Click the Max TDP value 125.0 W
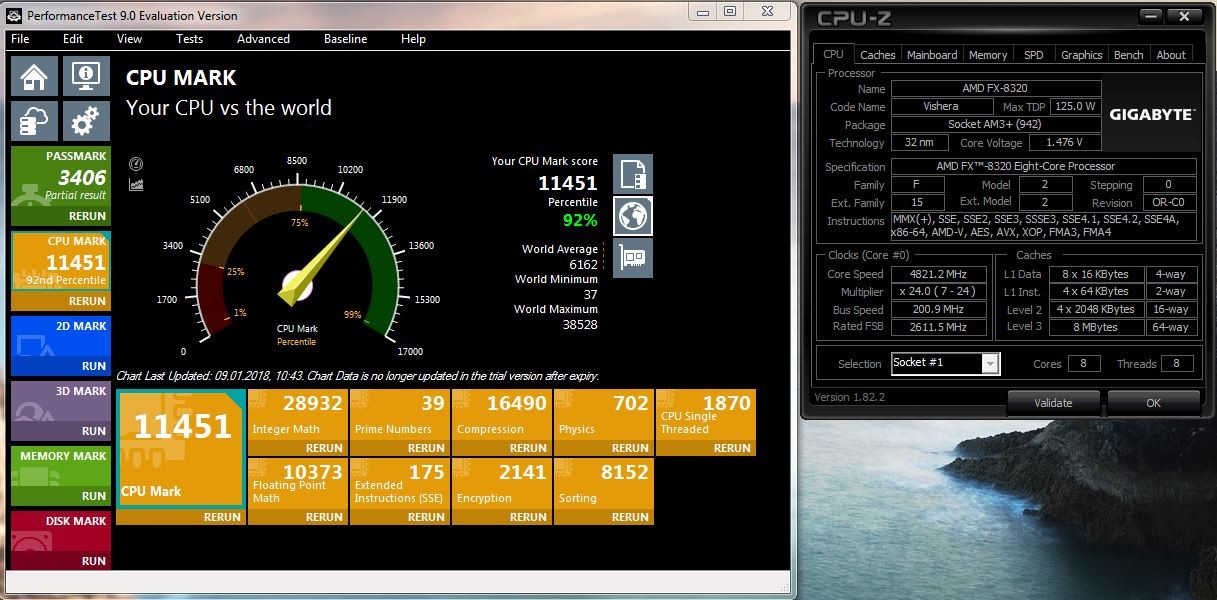 click(x=1074, y=107)
